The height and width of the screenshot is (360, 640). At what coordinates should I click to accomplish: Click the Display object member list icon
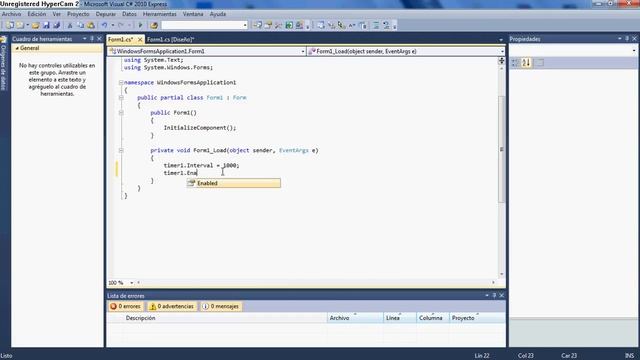point(321,25)
